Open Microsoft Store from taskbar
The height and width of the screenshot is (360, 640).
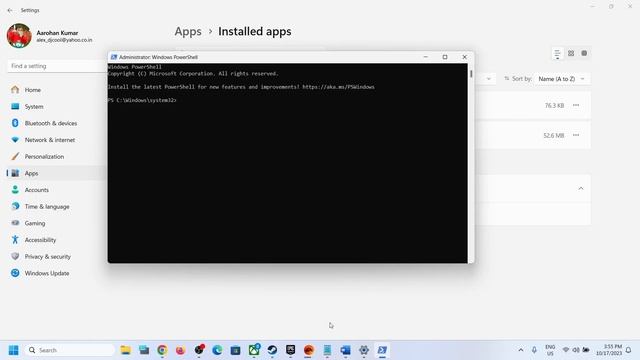click(236, 350)
